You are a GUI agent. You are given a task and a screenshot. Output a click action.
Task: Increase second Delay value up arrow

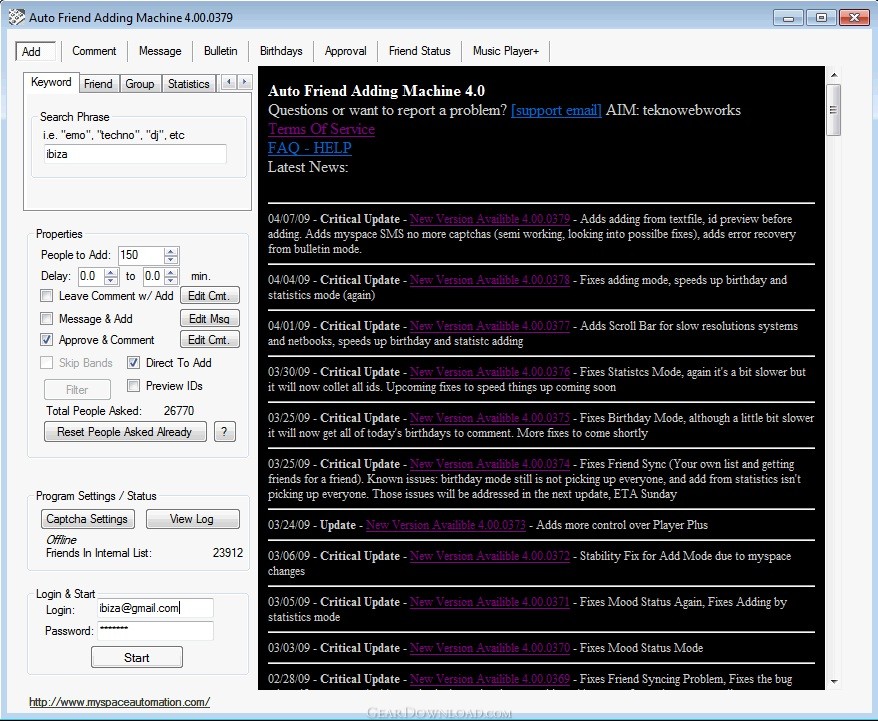[x=172, y=272]
